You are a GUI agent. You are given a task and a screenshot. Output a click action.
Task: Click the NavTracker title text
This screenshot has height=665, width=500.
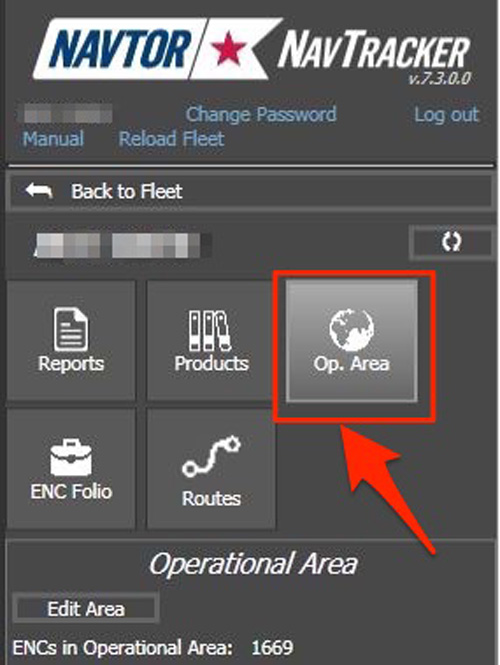[x=374, y=49]
